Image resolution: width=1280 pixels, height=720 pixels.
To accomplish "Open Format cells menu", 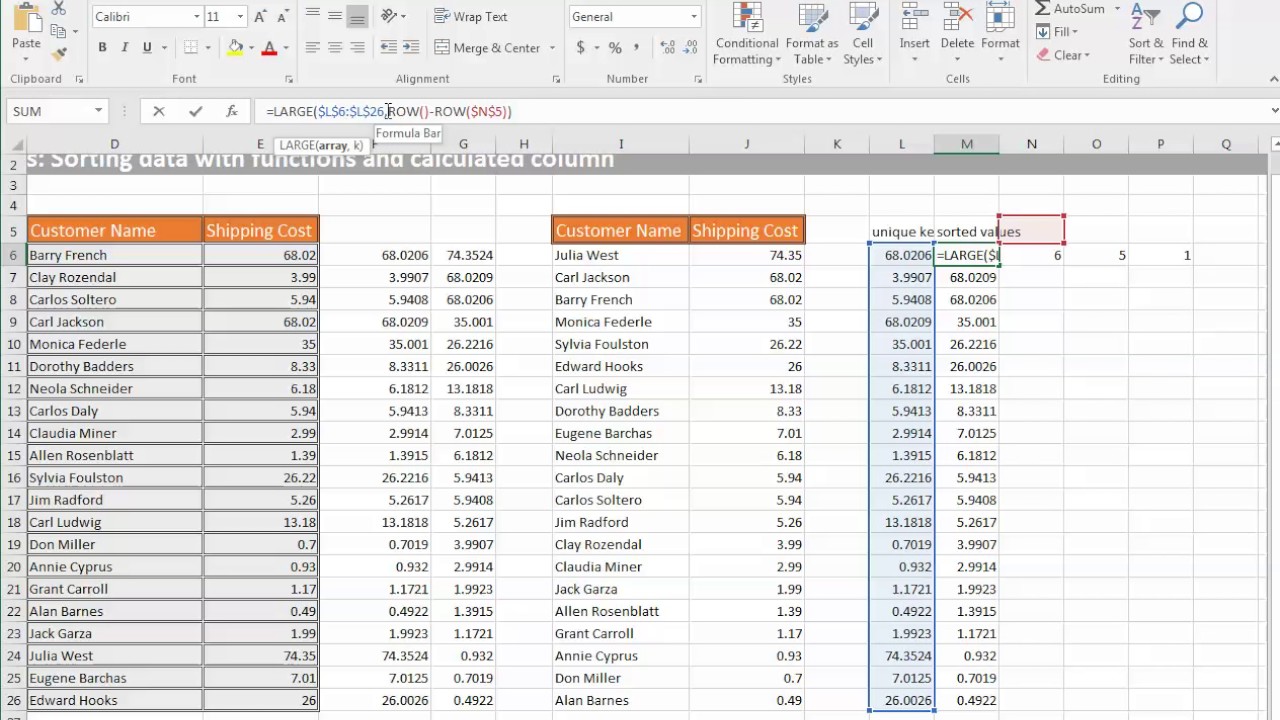I will coord(1000,35).
